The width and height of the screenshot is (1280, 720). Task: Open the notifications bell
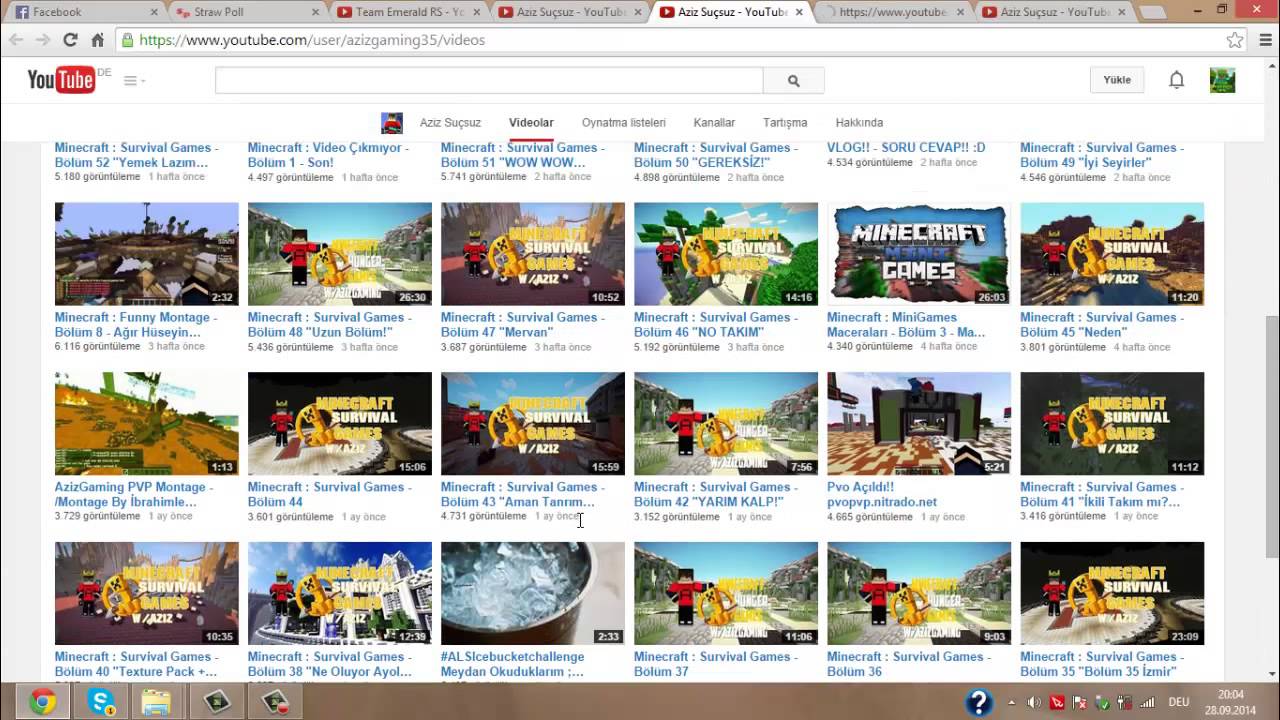point(1177,80)
